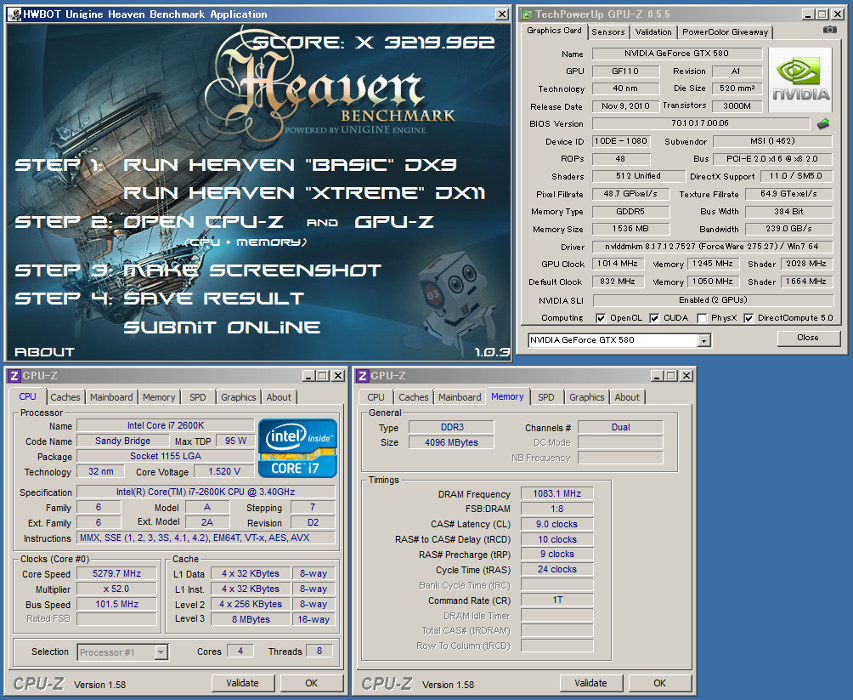Click the BIOS save chip icon in GPU-Z

(824, 123)
